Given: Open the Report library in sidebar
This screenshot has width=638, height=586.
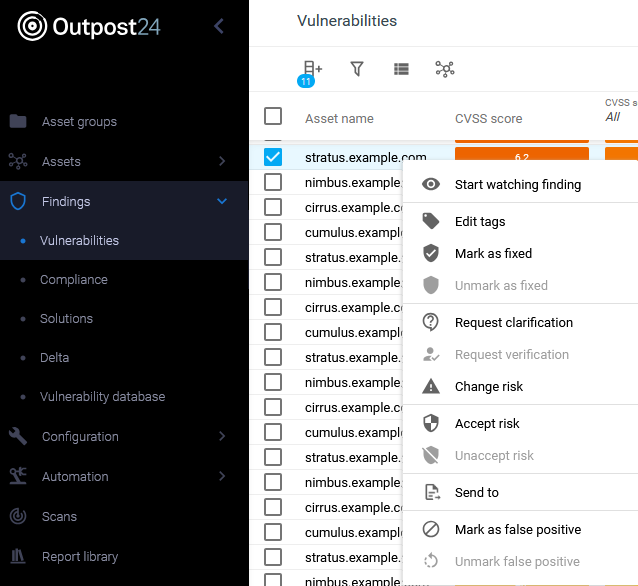Looking at the screenshot, I should tap(79, 557).
